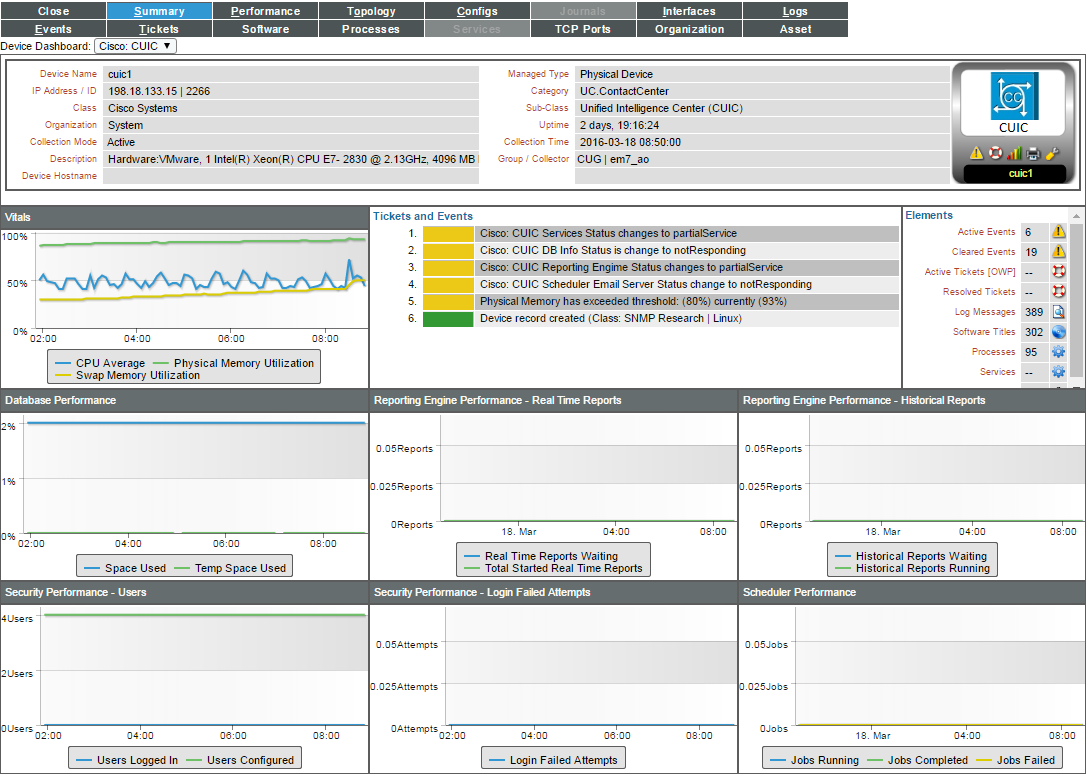Screen dimensions: 1086x775
Task: View the Processes tab
Action: tap(371, 29)
